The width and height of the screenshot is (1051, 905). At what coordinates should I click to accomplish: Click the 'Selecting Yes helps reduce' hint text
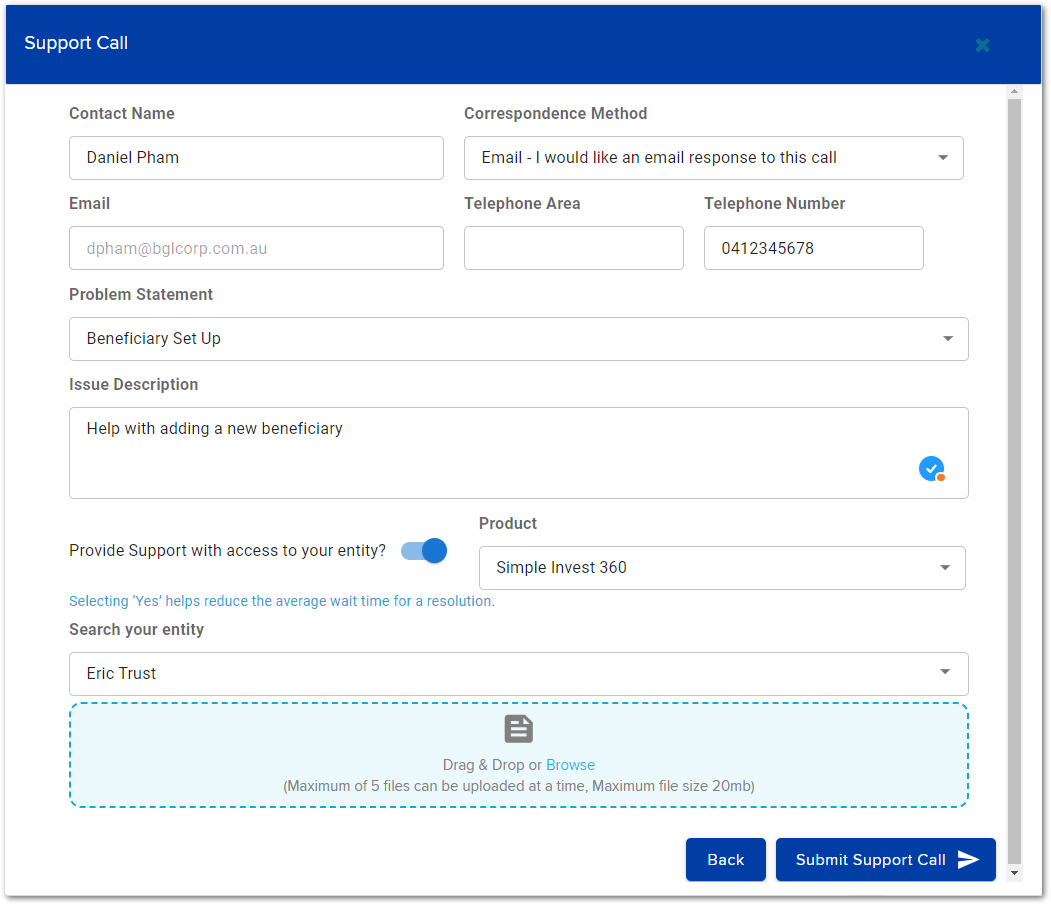click(x=282, y=601)
